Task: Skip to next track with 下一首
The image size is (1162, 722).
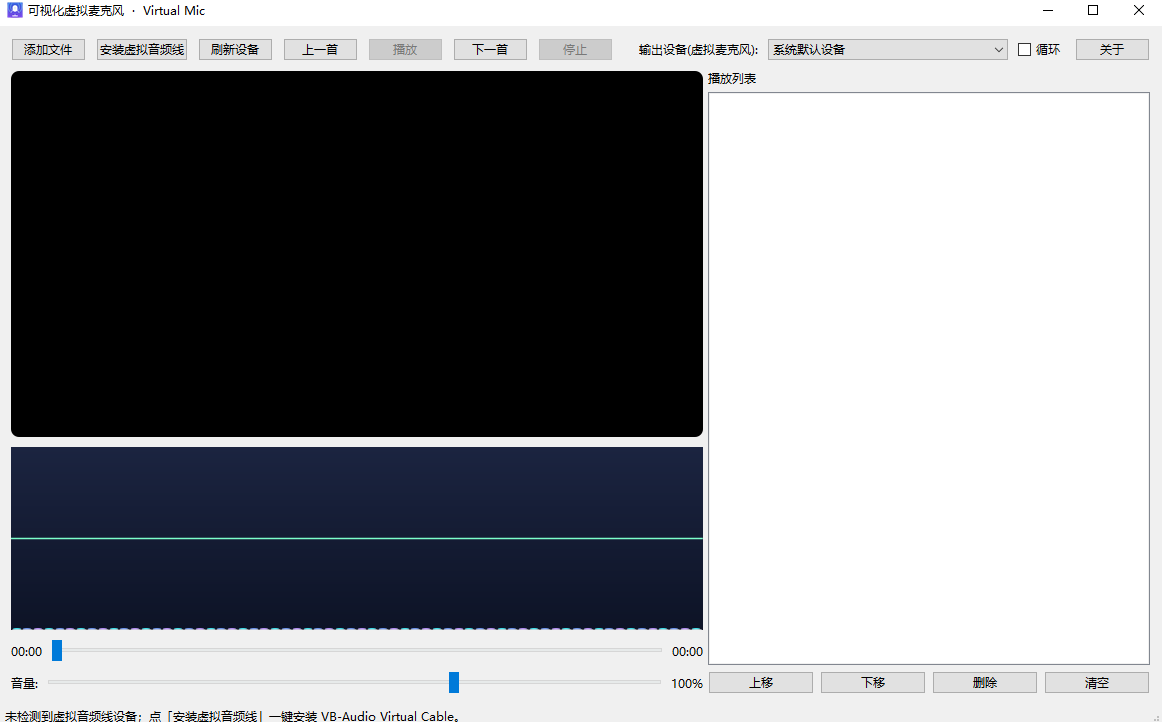Action: pyautogui.click(x=490, y=50)
